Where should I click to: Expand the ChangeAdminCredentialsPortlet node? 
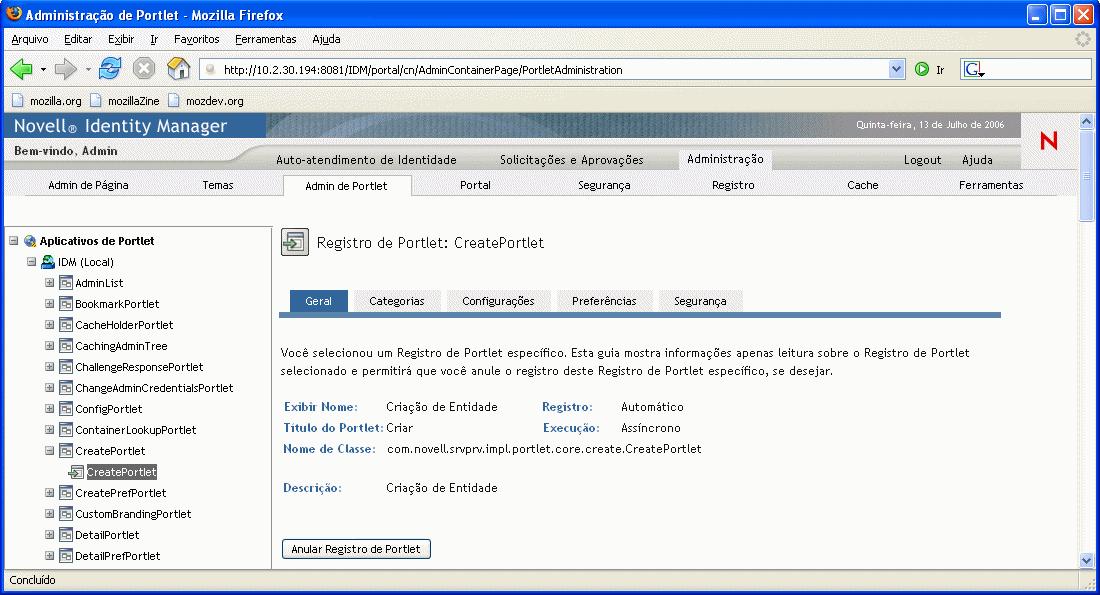[50, 388]
